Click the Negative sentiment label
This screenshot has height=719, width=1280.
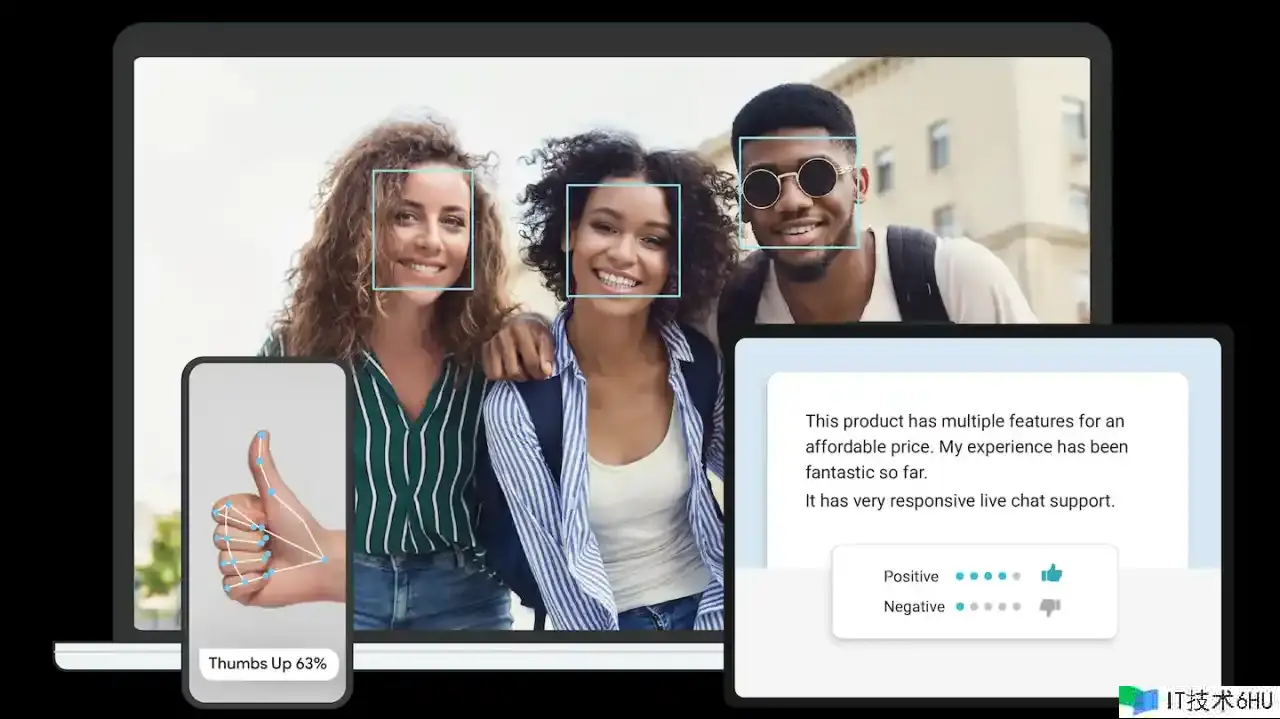914,606
